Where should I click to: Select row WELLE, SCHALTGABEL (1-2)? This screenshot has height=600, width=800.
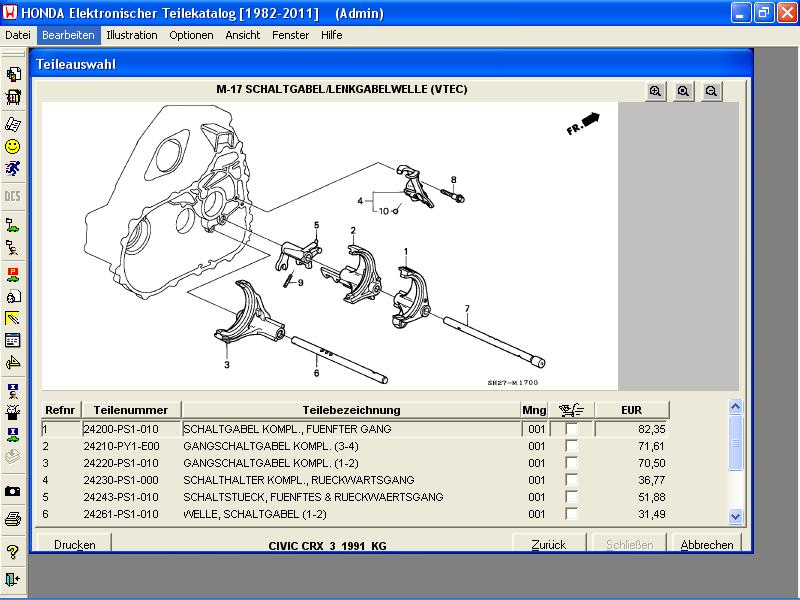click(354, 514)
